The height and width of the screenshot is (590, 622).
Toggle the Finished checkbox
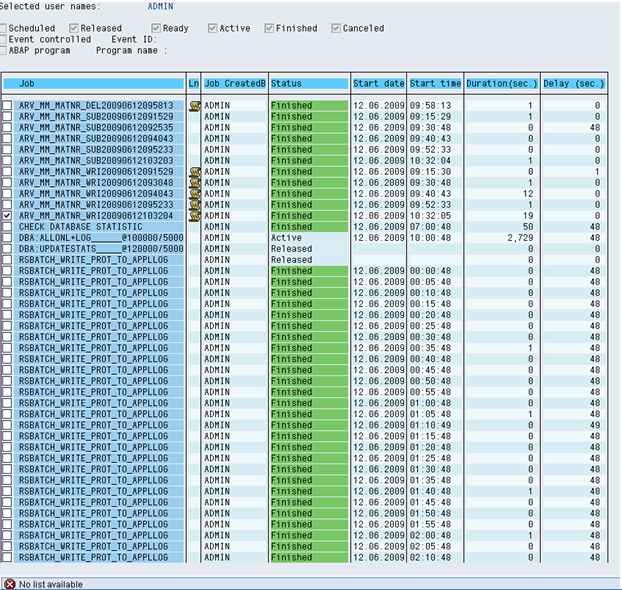pos(269,28)
